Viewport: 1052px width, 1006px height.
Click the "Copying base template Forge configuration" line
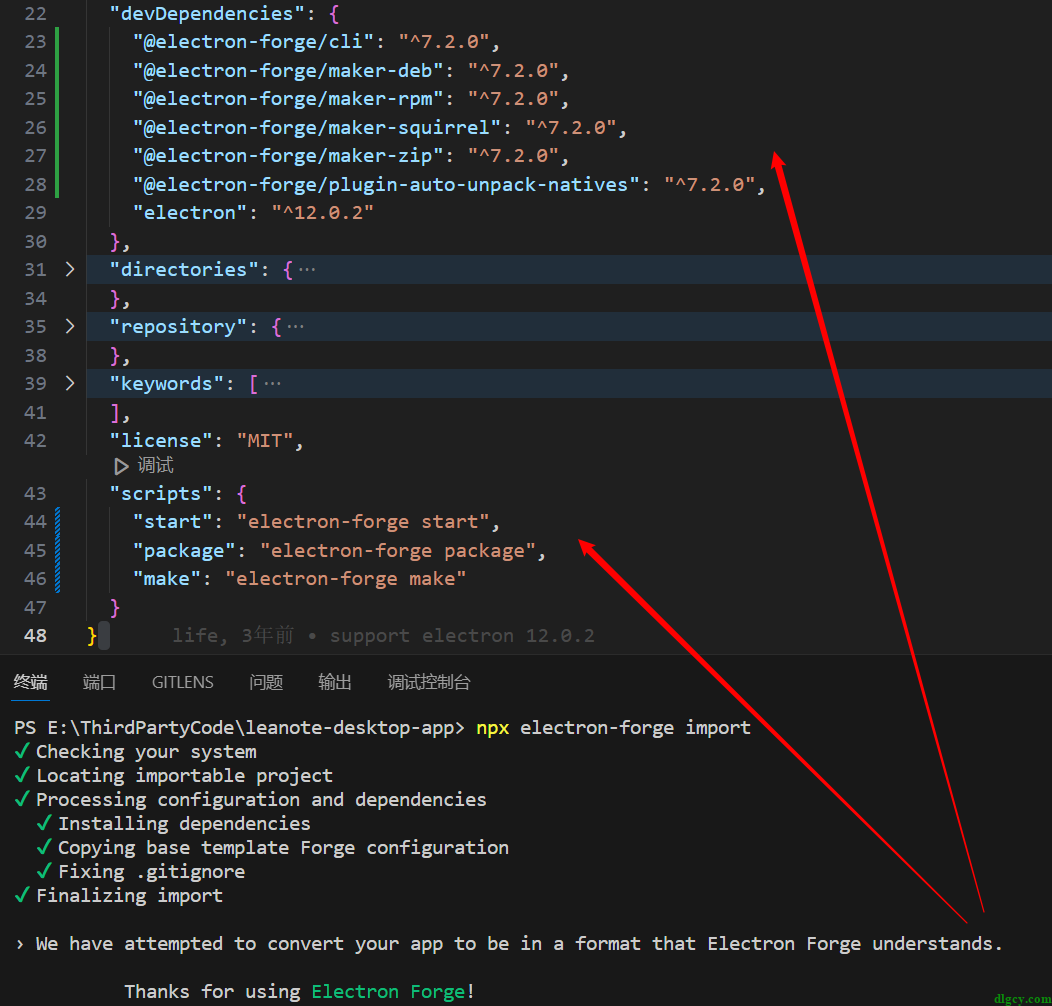[284, 848]
